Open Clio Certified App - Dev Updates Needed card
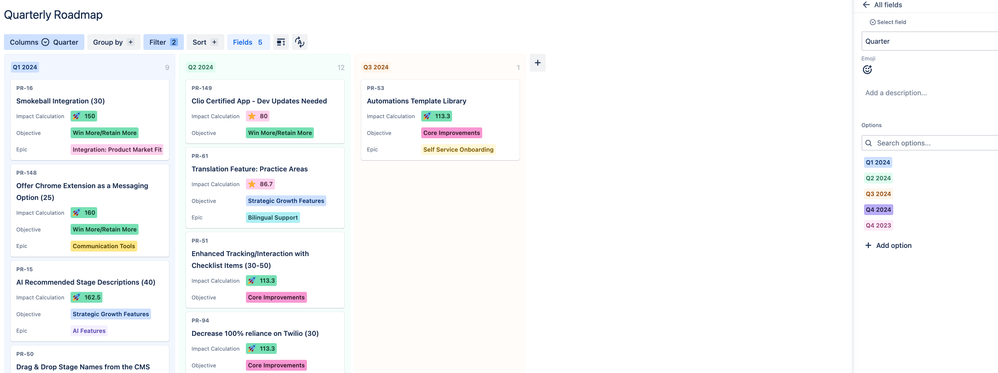Viewport: 998px width, 373px height. pos(265,111)
